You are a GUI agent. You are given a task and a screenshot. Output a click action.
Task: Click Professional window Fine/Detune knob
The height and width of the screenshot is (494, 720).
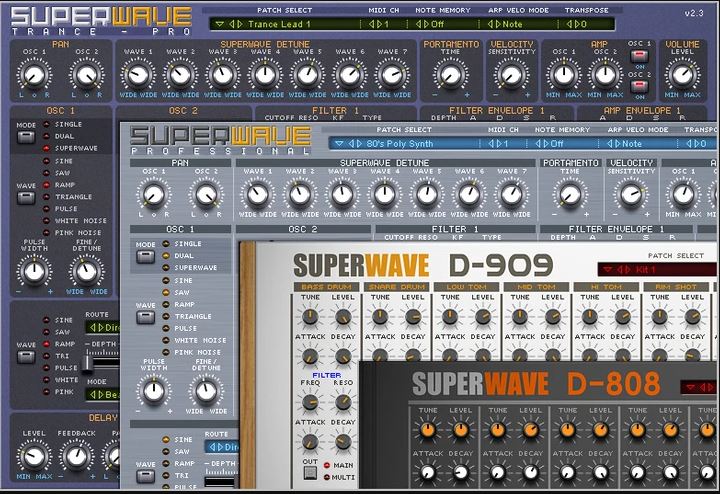[206, 391]
